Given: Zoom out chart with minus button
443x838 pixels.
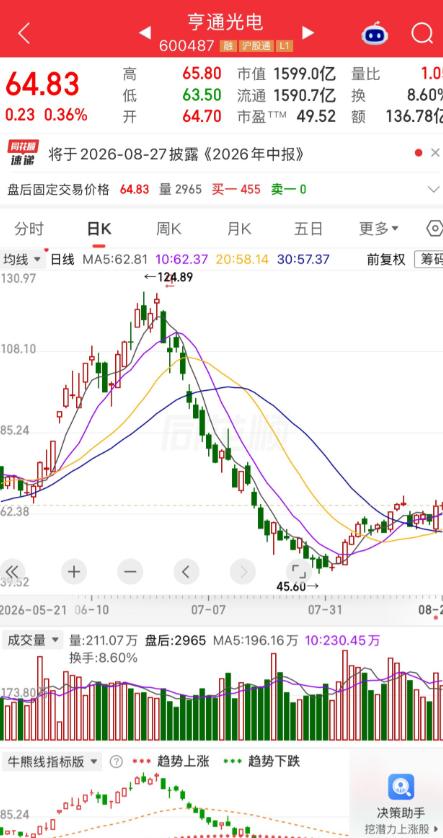Looking at the screenshot, I should pyautogui.click(x=130, y=572).
